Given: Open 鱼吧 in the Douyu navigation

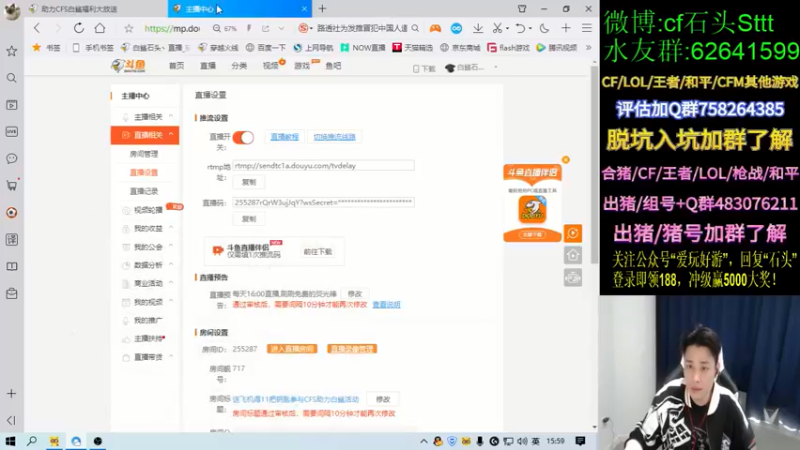Looking at the screenshot, I should [333, 66].
